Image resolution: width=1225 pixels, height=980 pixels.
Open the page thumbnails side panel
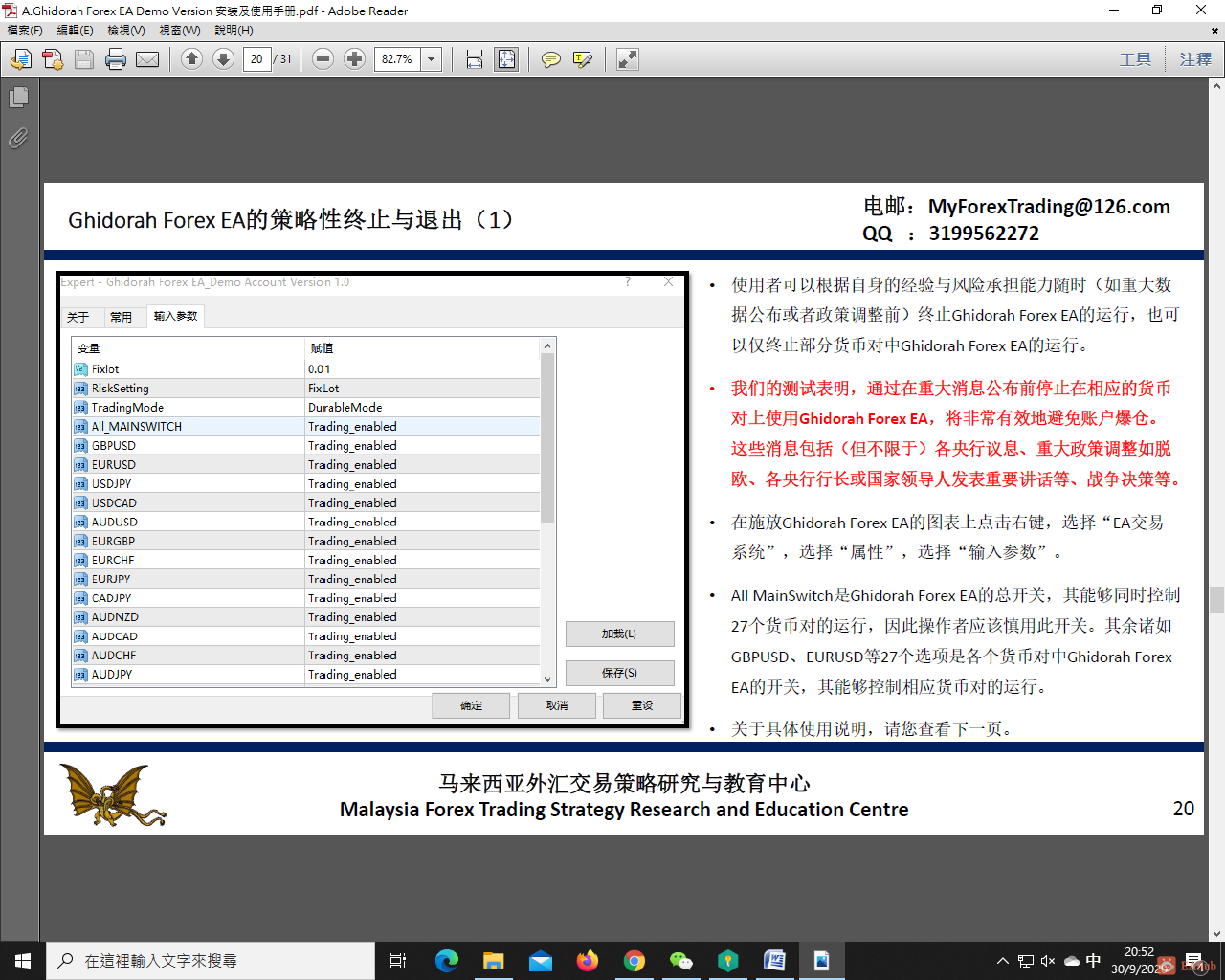(18, 98)
